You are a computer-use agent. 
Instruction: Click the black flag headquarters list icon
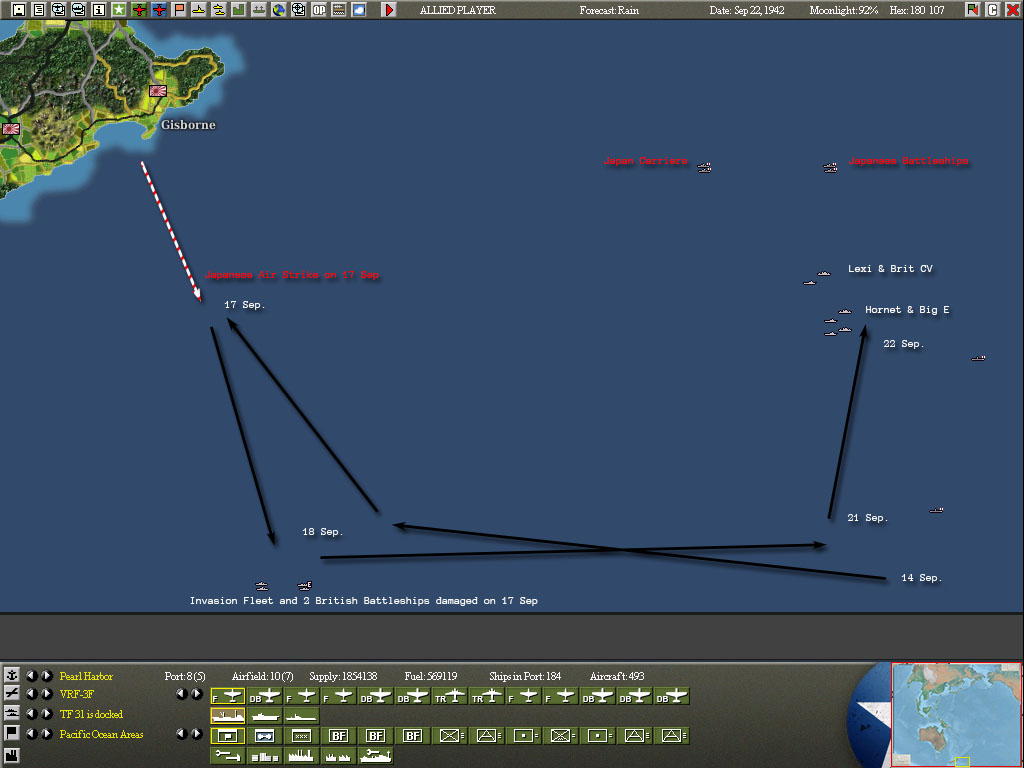pos(11,733)
